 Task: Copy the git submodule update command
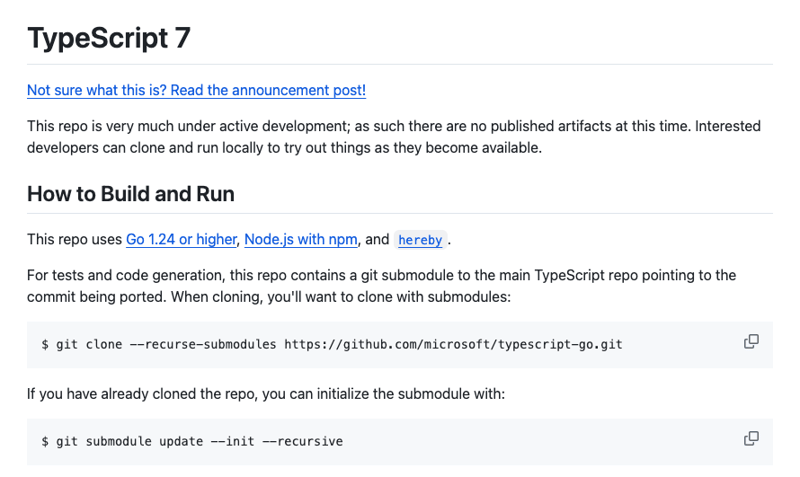[x=751, y=439]
